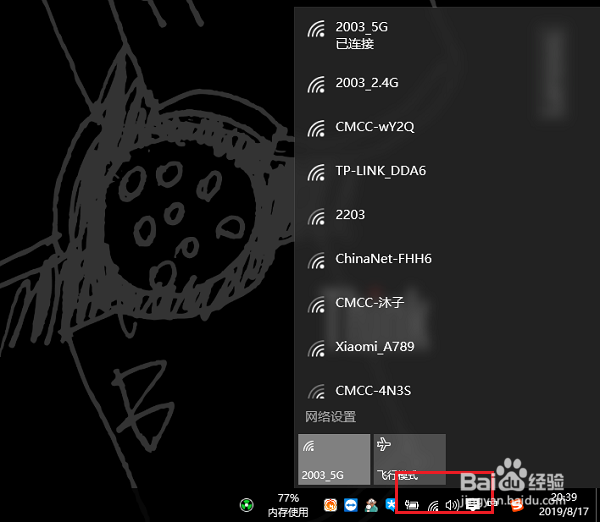Viewport: 600px width, 522px height.
Task: Select the network named 2203
Action: pos(447,215)
